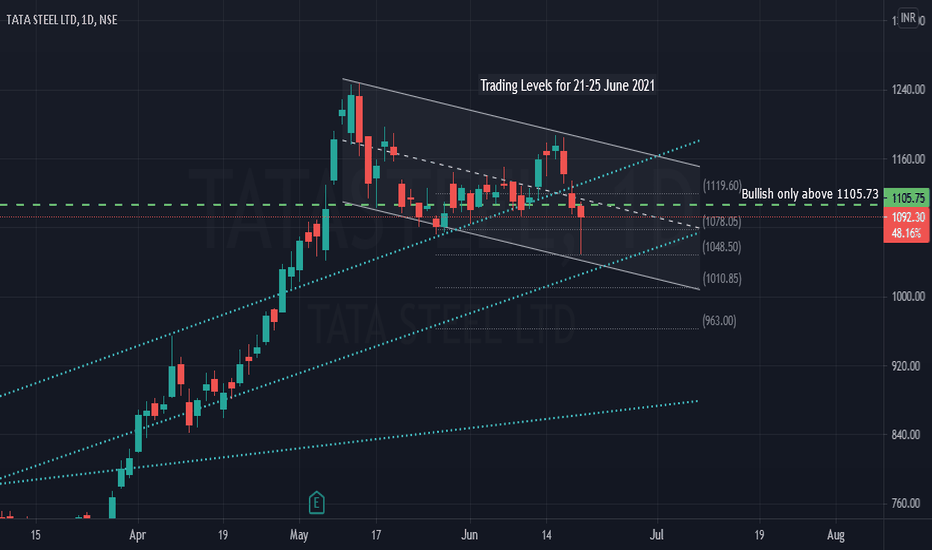This screenshot has width=932, height=550.
Task: Click 1160.00 on the price axis
Action: click(x=908, y=159)
